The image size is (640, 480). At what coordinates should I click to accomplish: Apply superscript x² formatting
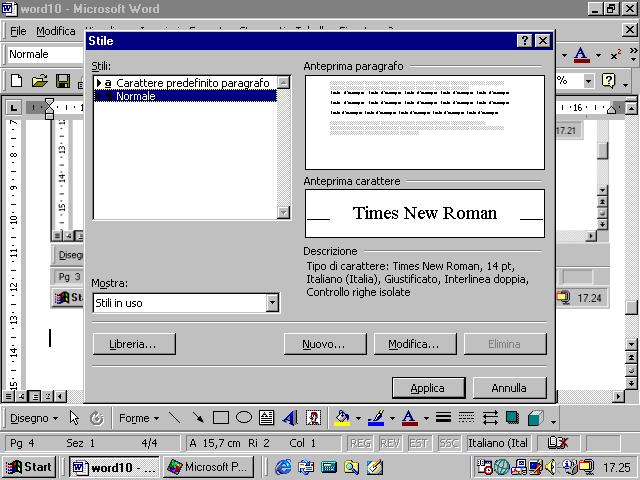pos(616,55)
